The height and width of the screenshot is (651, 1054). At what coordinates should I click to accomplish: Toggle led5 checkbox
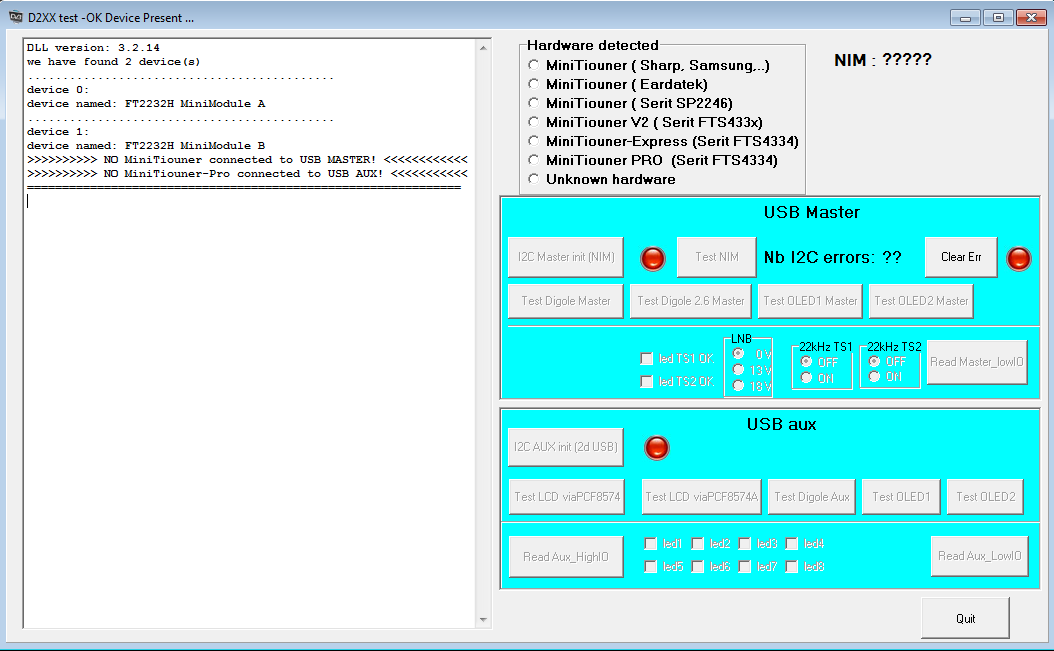pyautogui.click(x=651, y=567)
